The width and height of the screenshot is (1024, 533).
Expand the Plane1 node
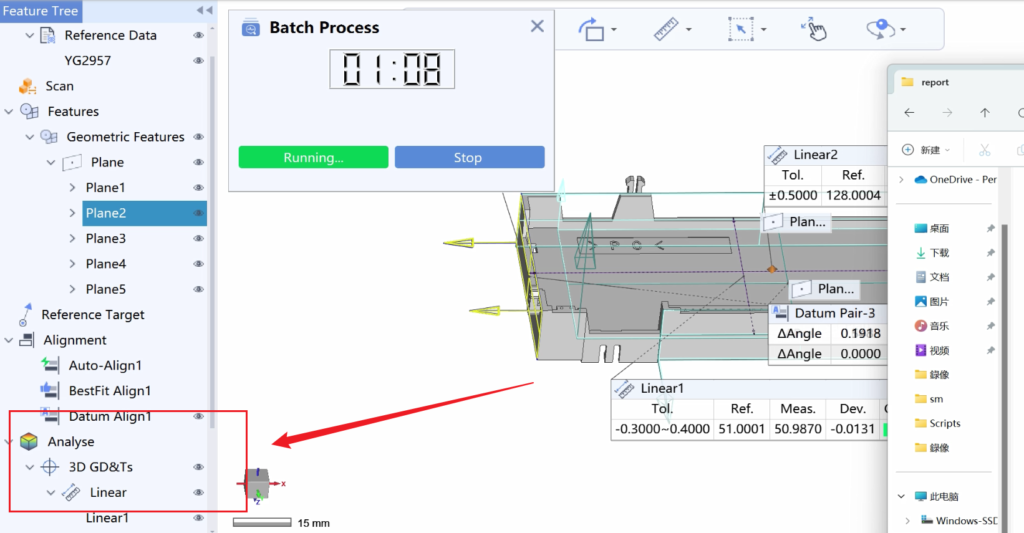[72, 187]
